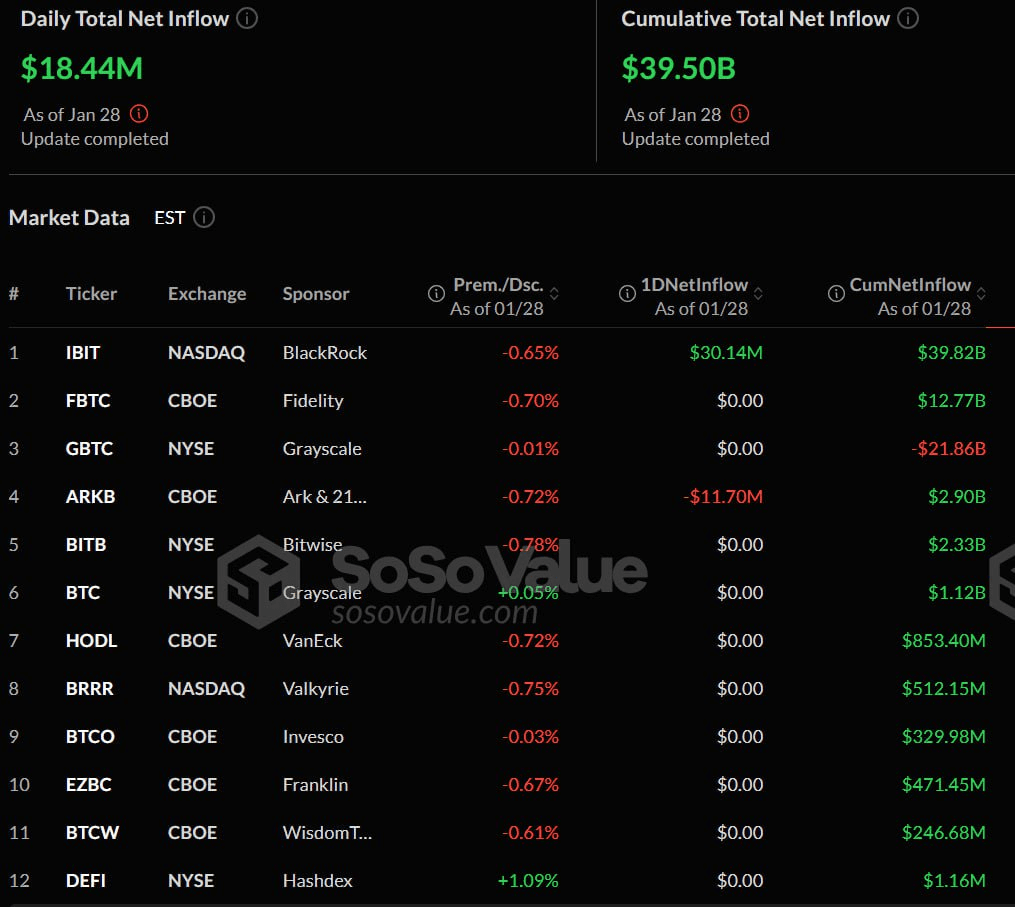This screenshot has height=907, width=1015.
Task: Sort the table by 1DNetInflow
Action: 757,293
